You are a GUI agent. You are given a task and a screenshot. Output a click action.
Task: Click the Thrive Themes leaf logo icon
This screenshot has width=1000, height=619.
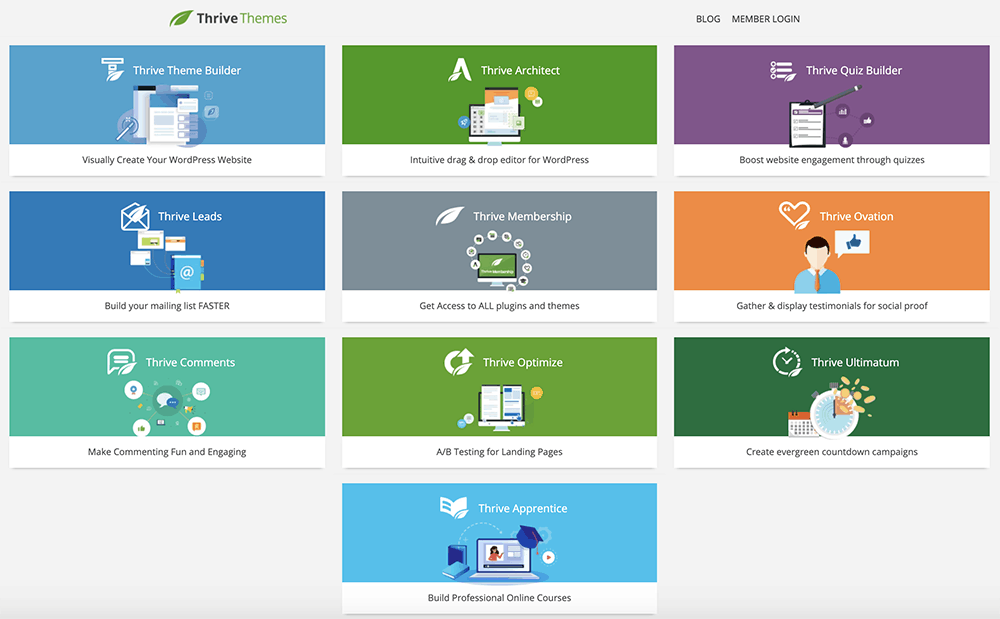pyautogui.click(x=180, y=18)
